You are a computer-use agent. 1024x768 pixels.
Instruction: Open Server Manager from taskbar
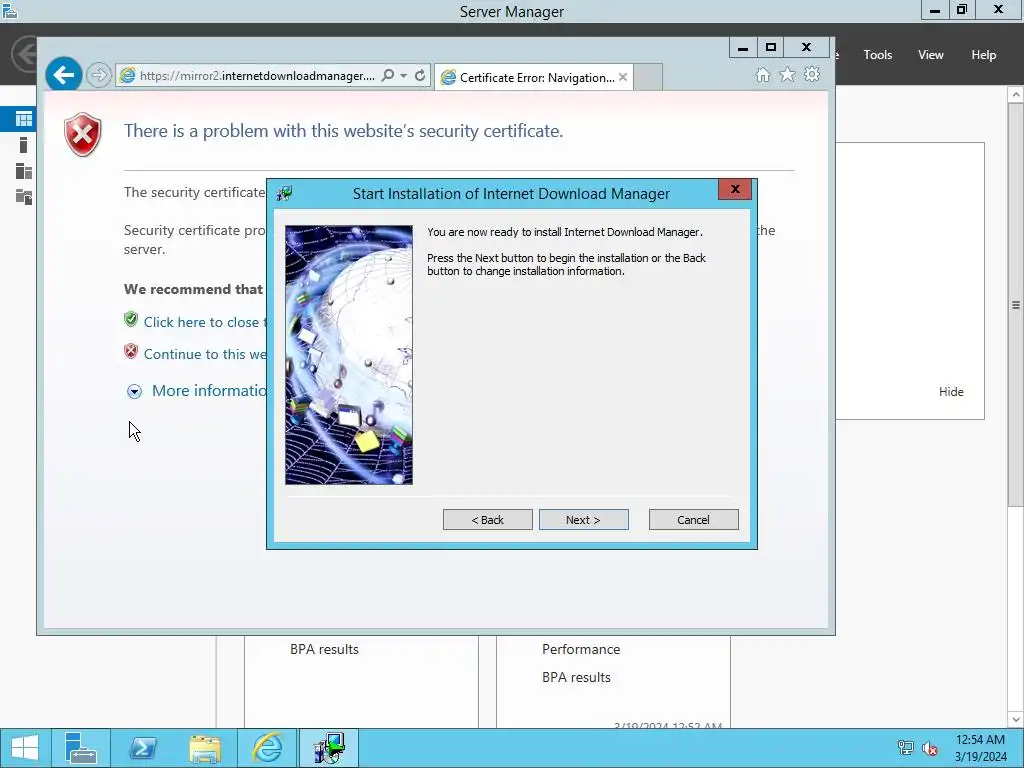pyautogui.click(x=81, y=748)
